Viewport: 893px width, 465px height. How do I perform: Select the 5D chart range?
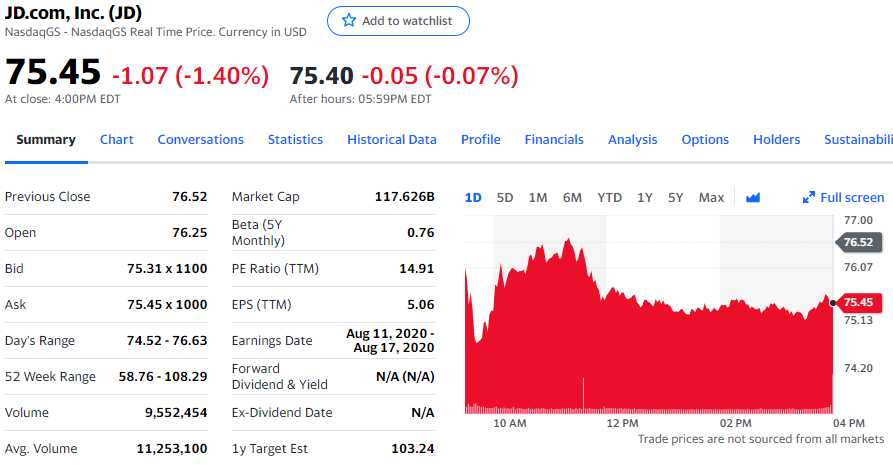pyautogui.click(x=505, y=197)
